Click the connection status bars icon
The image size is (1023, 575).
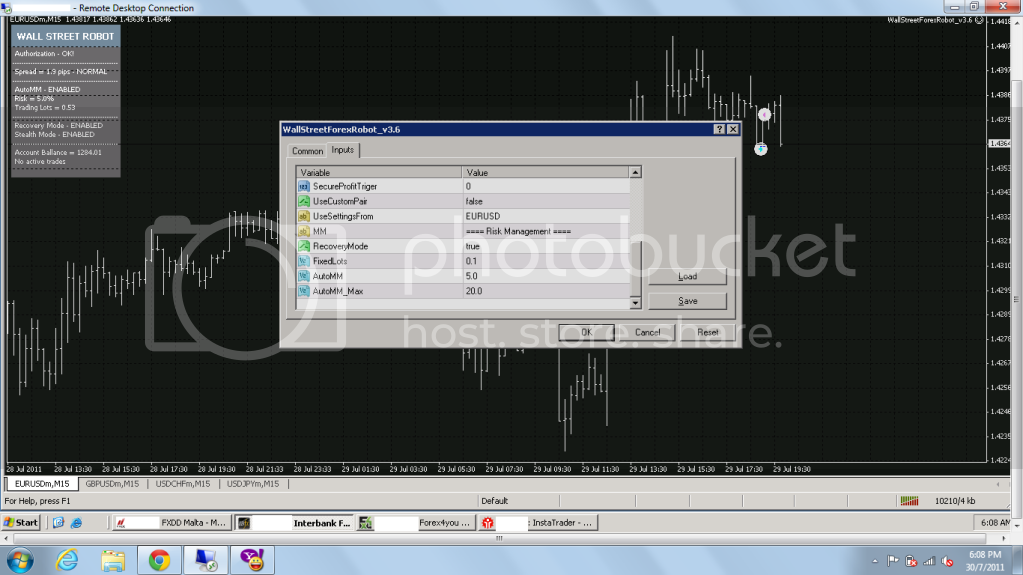(x=909, y=501)
